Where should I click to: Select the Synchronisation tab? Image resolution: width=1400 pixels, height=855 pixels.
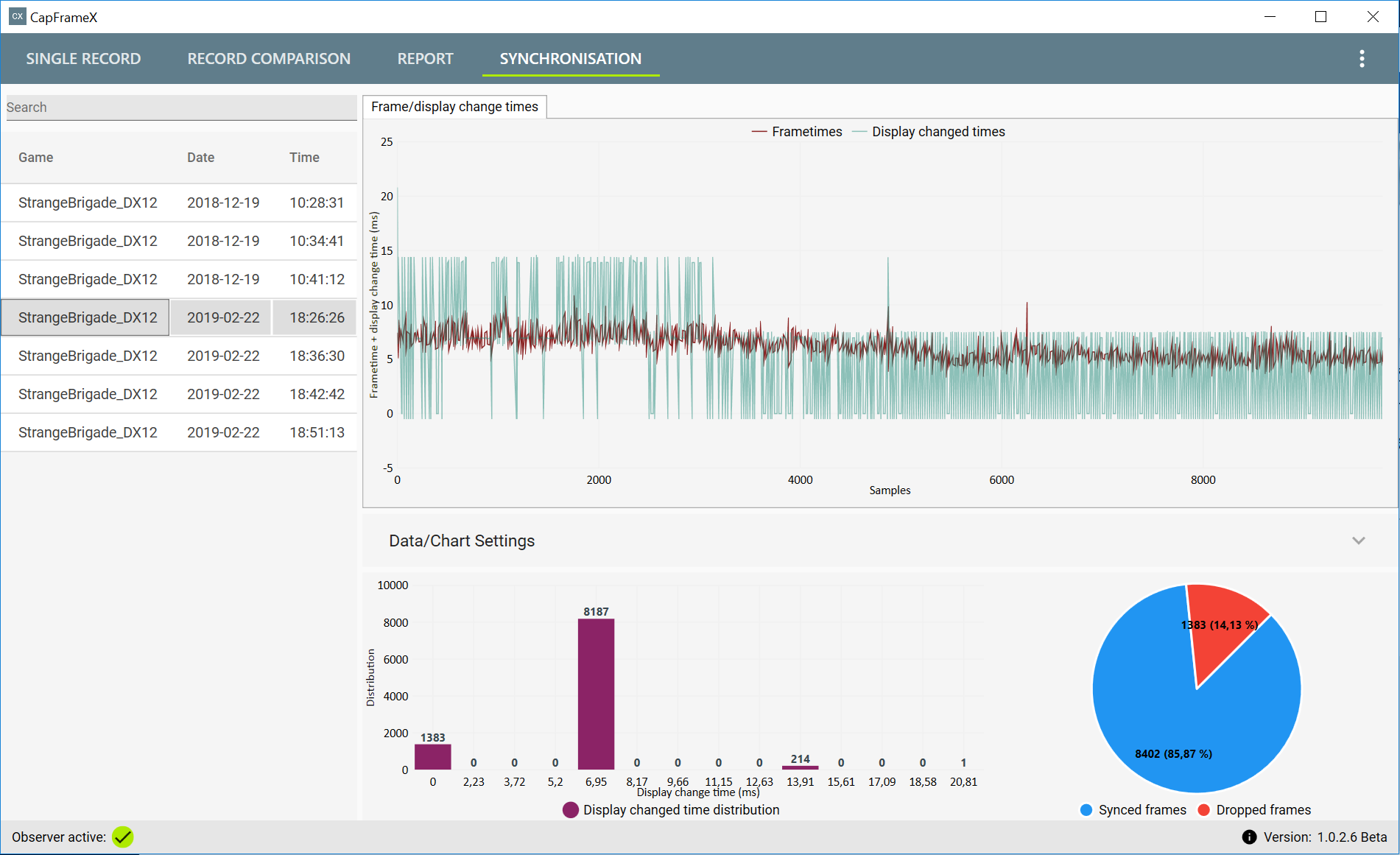(x=570, y=59)
